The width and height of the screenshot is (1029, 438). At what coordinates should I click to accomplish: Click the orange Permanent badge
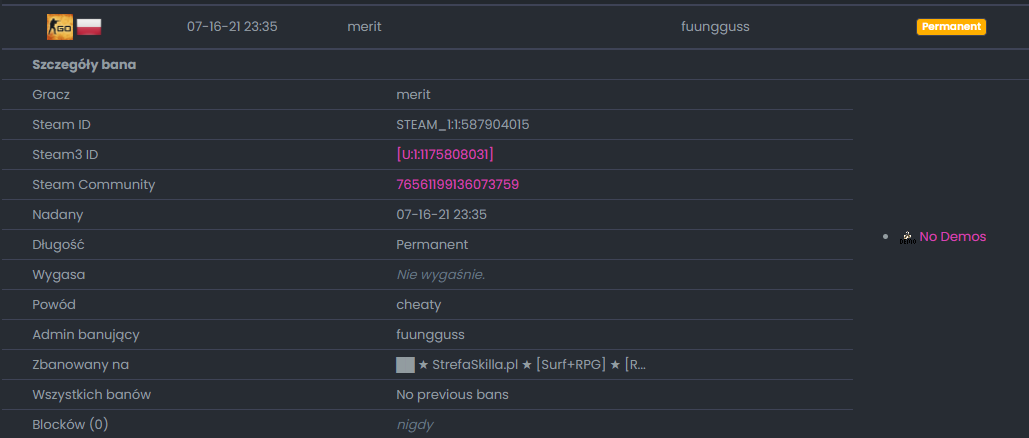(x=951, y=27)
